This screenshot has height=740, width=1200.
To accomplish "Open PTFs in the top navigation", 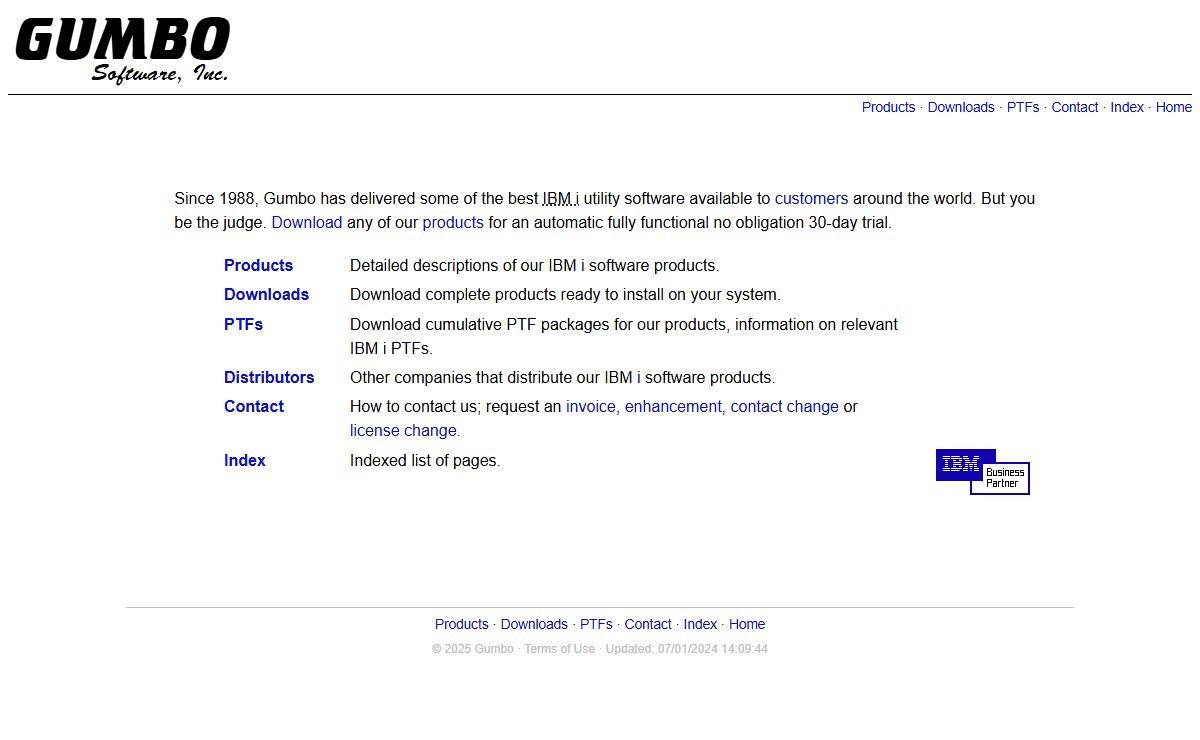I will click(x=1023, y=107).
